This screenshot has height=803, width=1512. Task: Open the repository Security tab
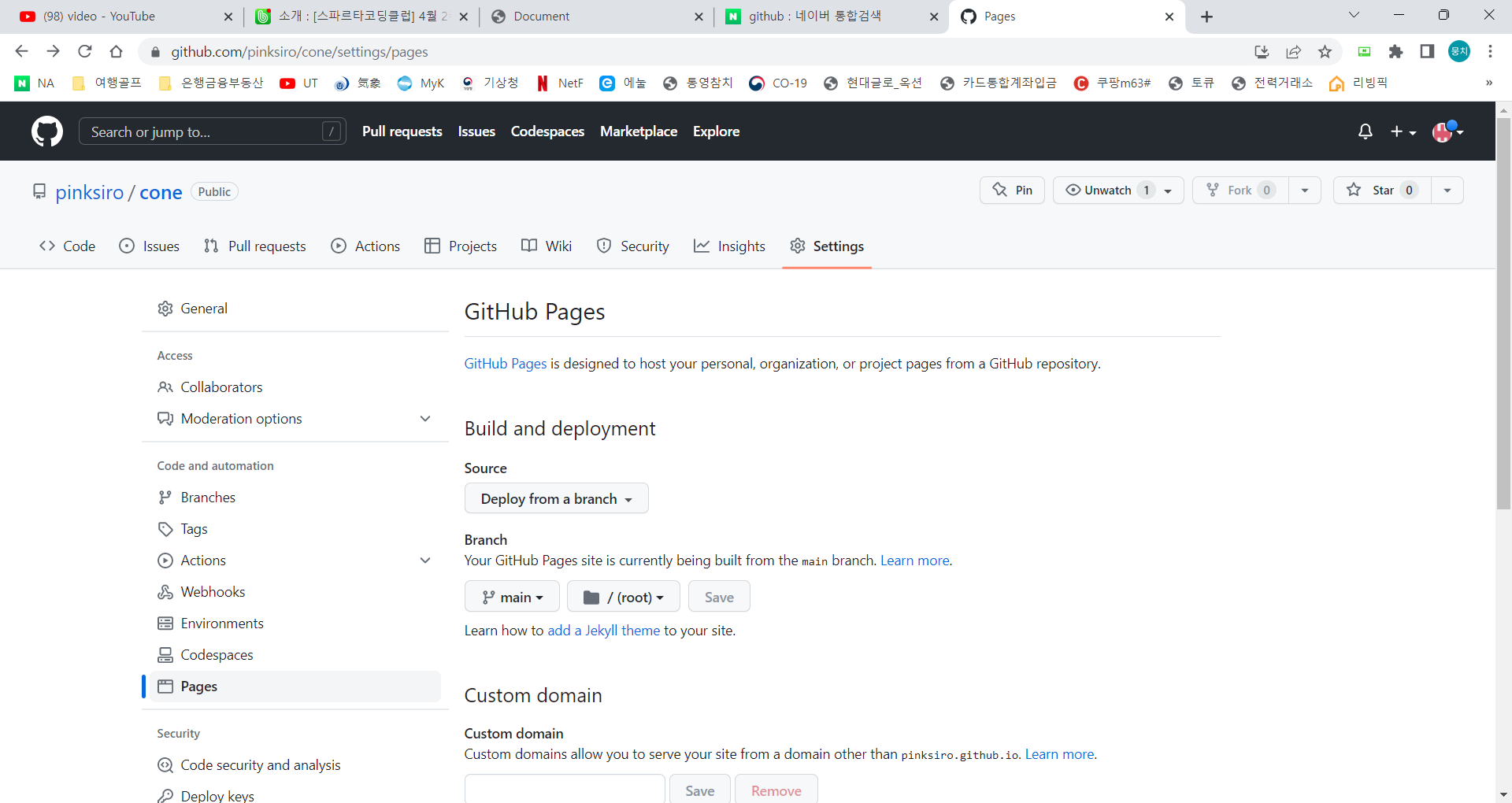(x=633, y=246)
